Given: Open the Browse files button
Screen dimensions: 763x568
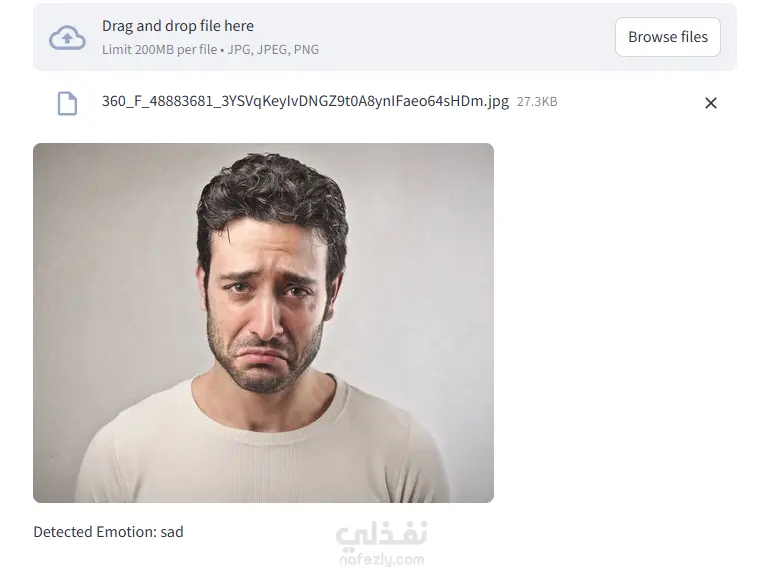Looking at the screenshot, I should [x=668, y=37].
